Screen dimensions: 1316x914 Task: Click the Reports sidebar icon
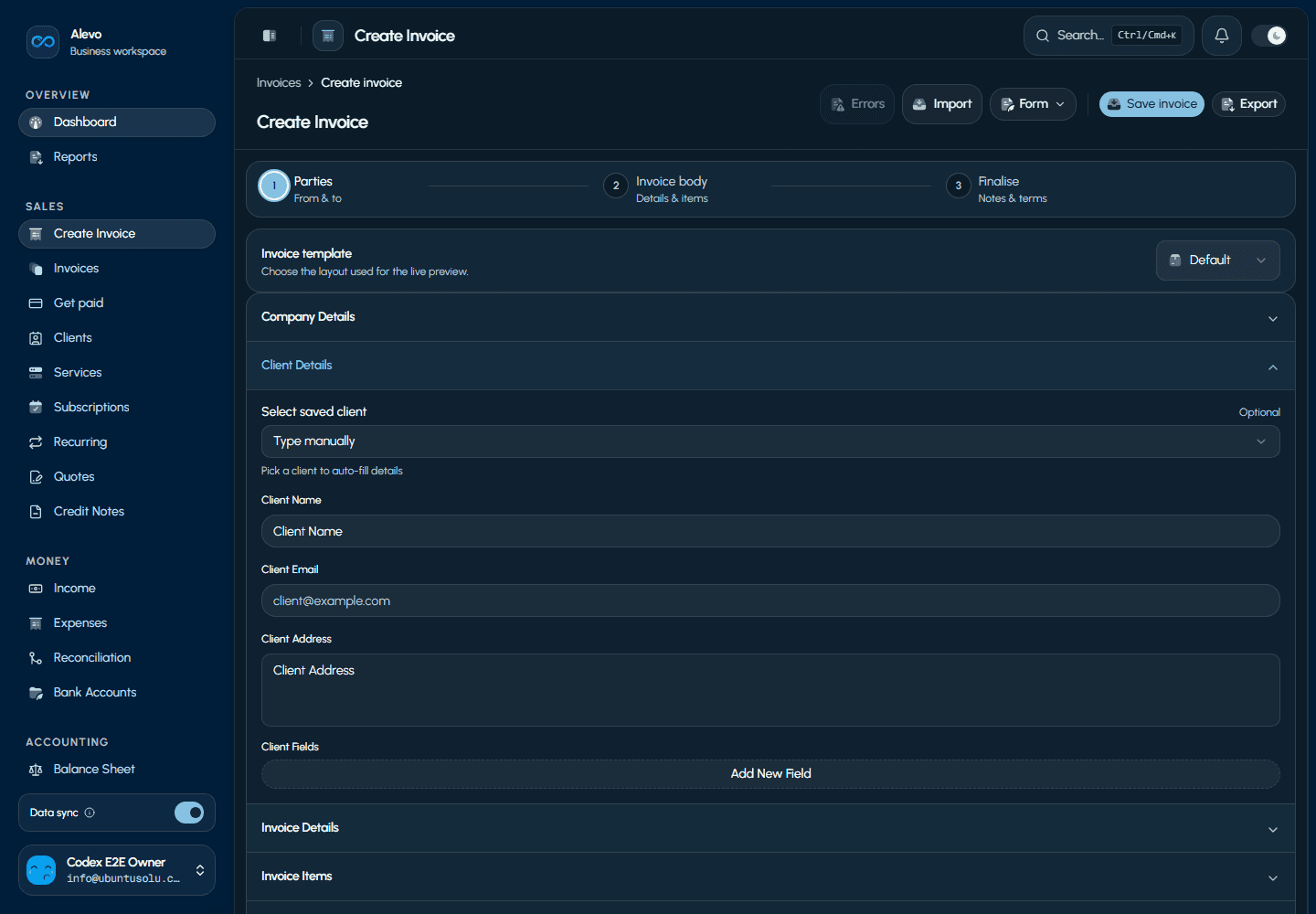click(x=36, y=157)
